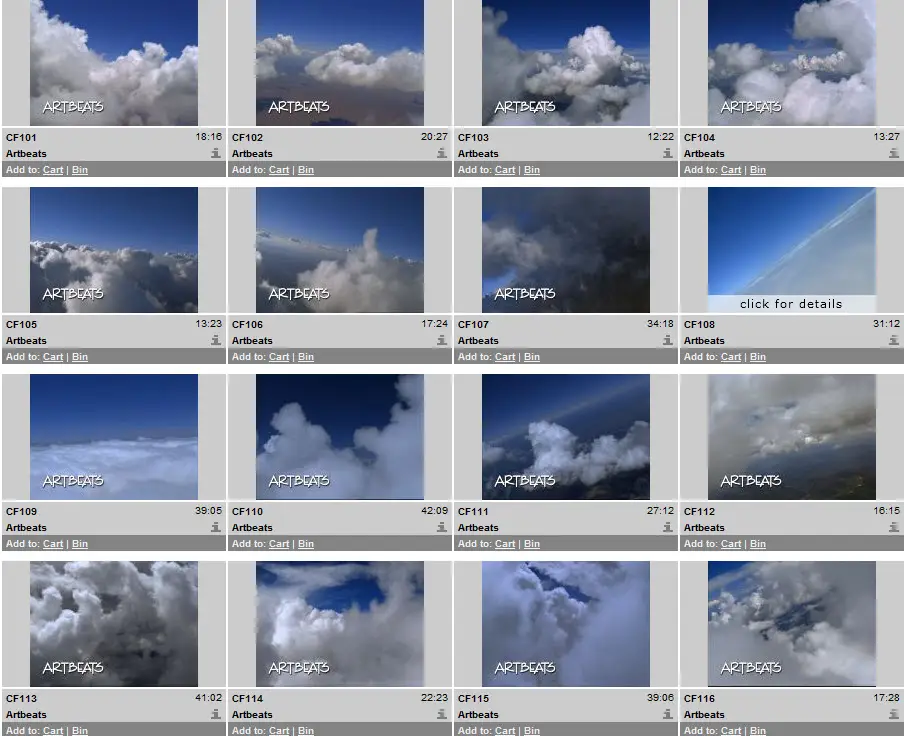The image size is (904, 736).
Task: Add CF105 to Bin
Action: [x=80, y=356]
